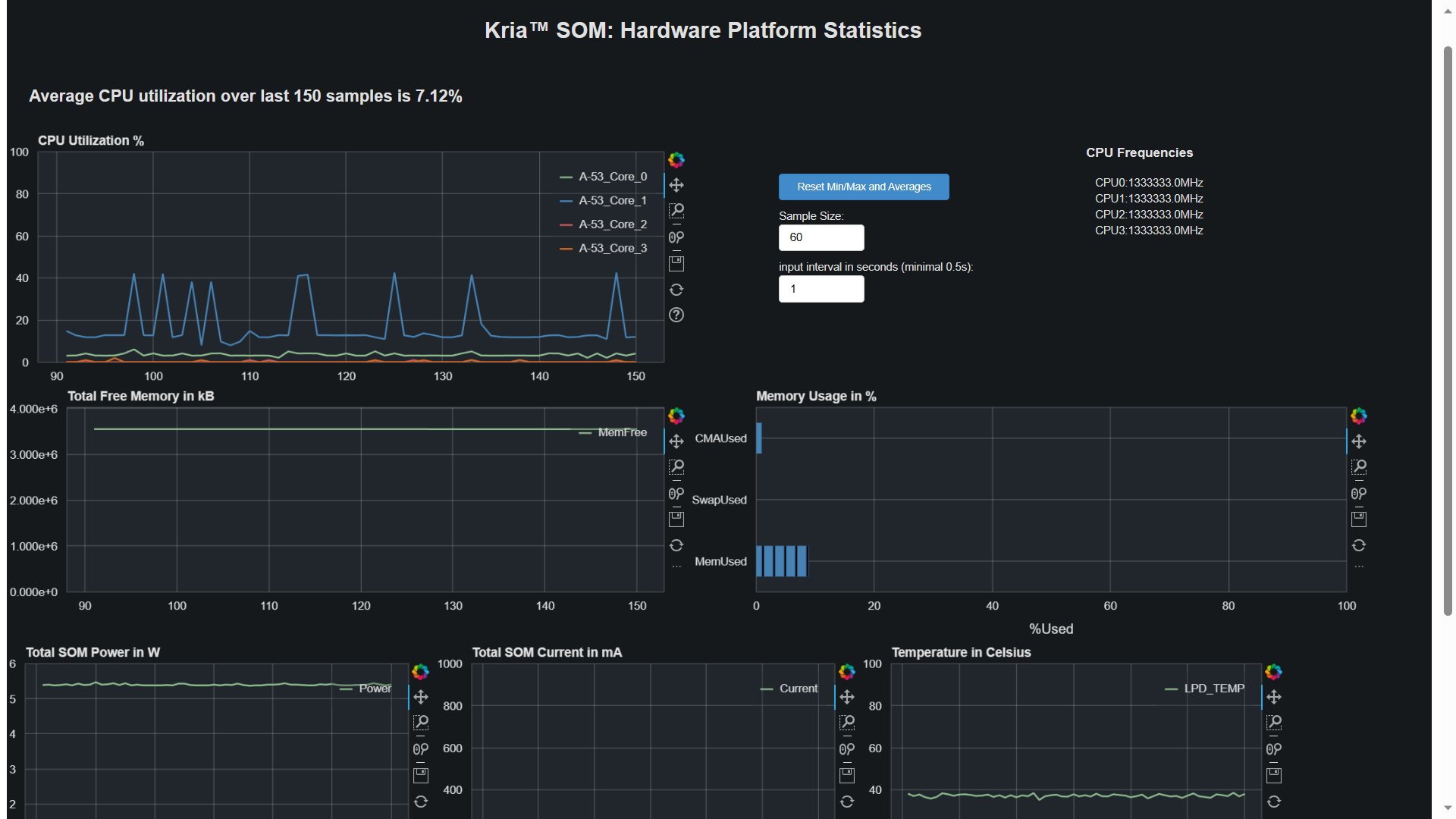The image size is (1456, 819).
Task: Open toolbar overflow dots on Total Free Memory plot
Action: [676, 566]
